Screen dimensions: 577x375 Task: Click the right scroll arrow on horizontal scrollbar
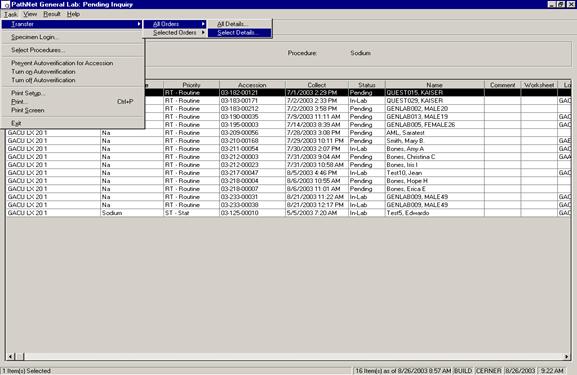pos(566,356)
